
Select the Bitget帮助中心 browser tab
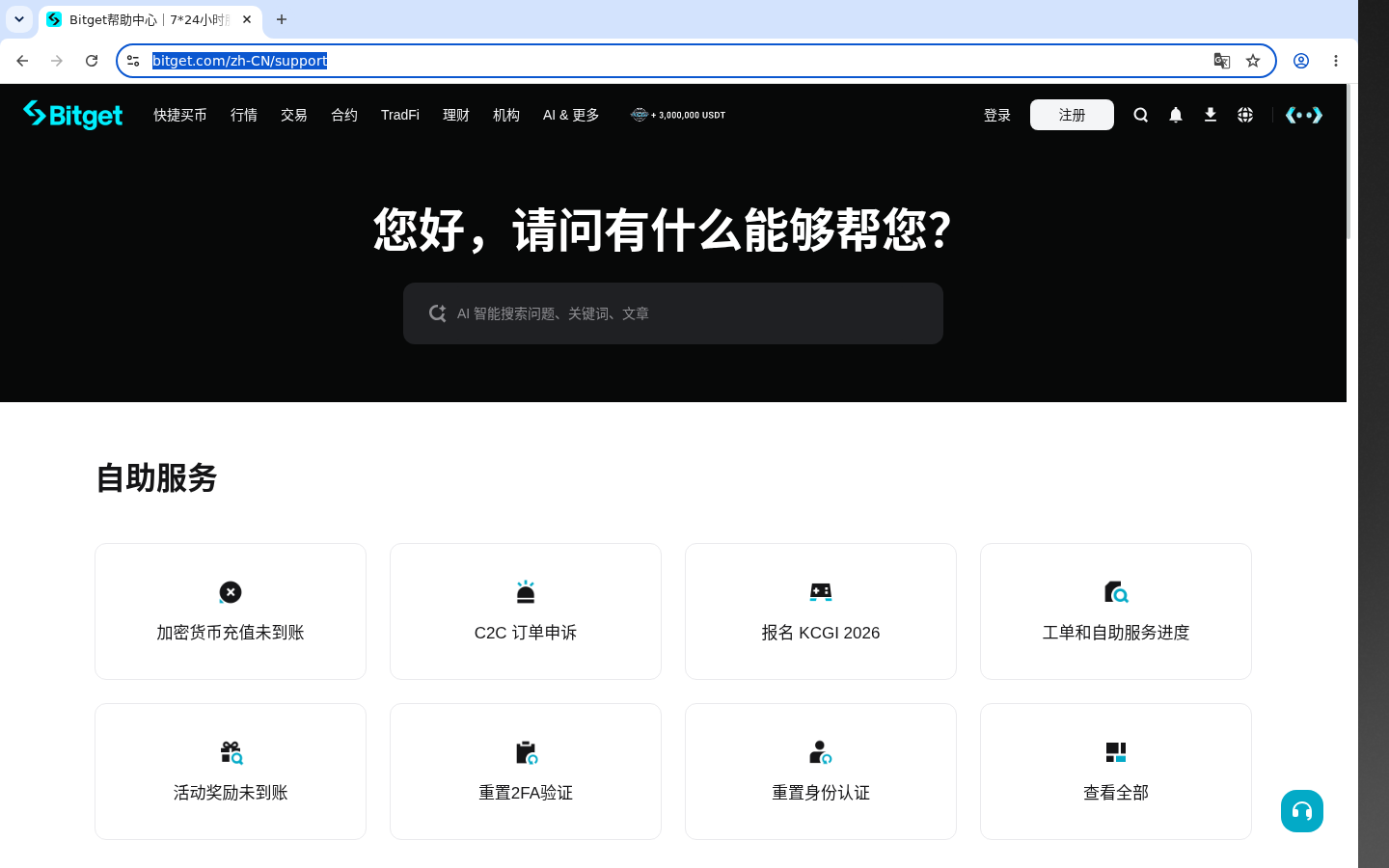click(x=150, y=19)
